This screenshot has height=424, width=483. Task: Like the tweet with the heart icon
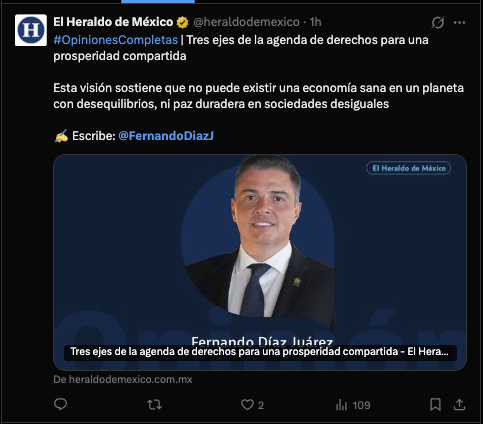[247, 405]
